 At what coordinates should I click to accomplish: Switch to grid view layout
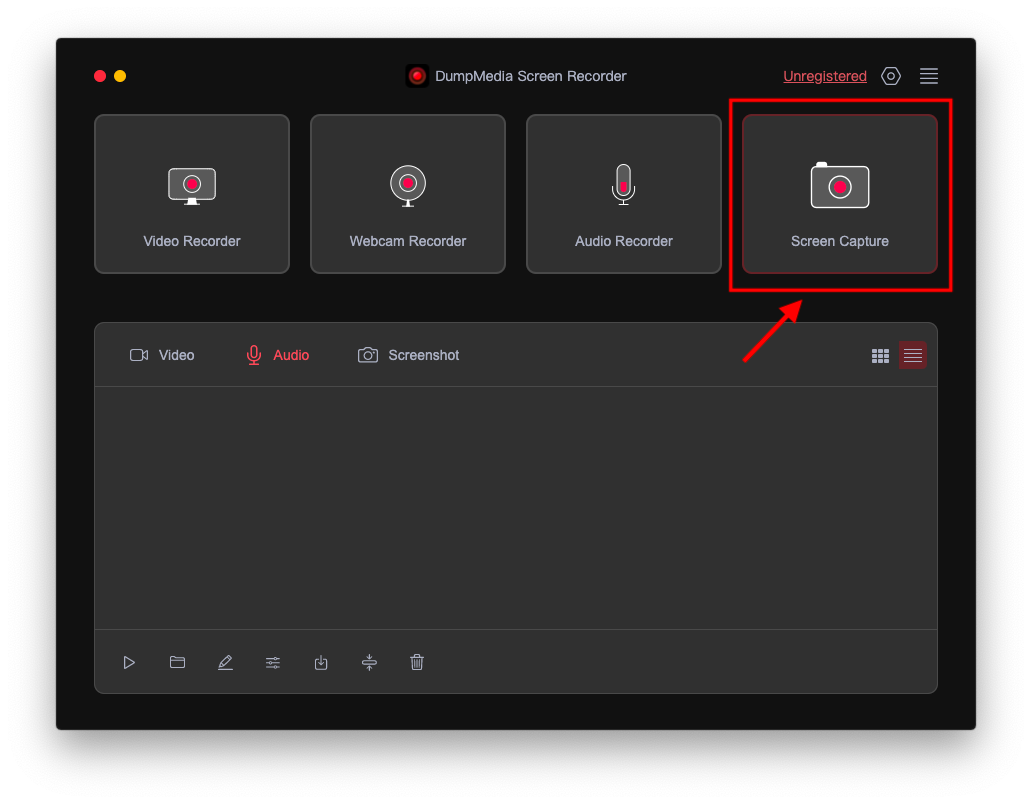(880, 356)
